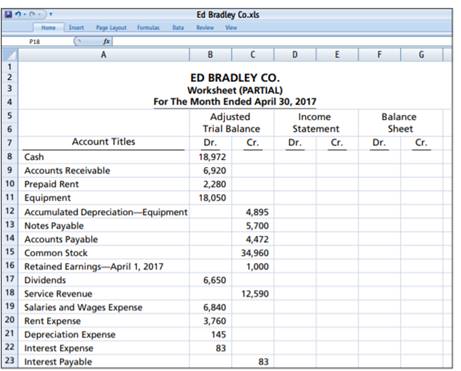Select the Depreciation Expense cell

[104, 335]
